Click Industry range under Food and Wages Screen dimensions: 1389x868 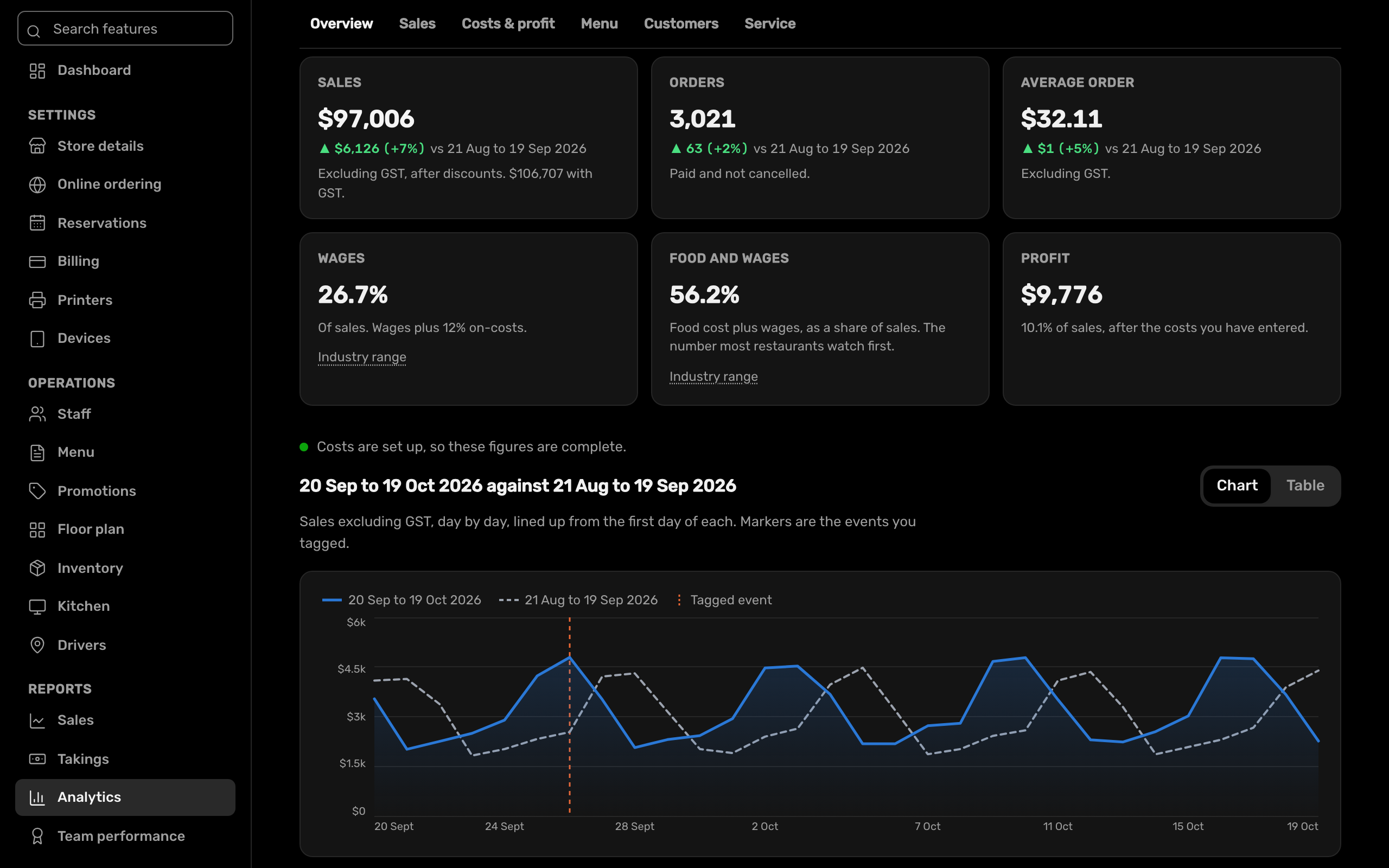[x=713, y=376]
